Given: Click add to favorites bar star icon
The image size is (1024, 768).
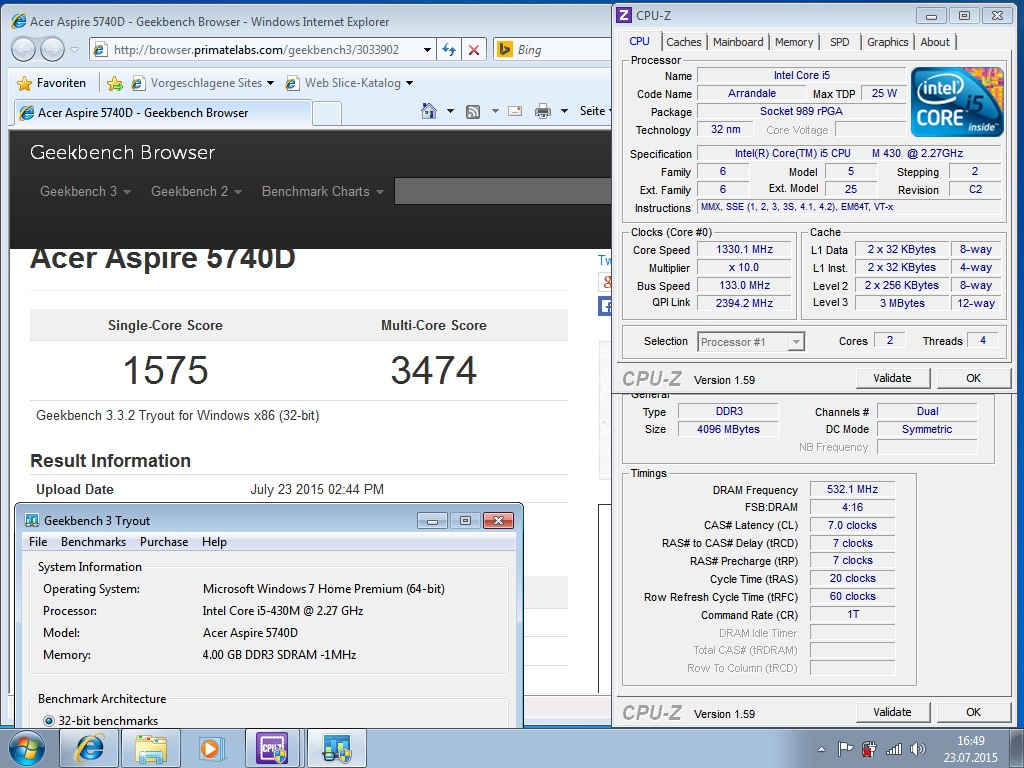Looking at the screenshot, I should coord(114,83).
